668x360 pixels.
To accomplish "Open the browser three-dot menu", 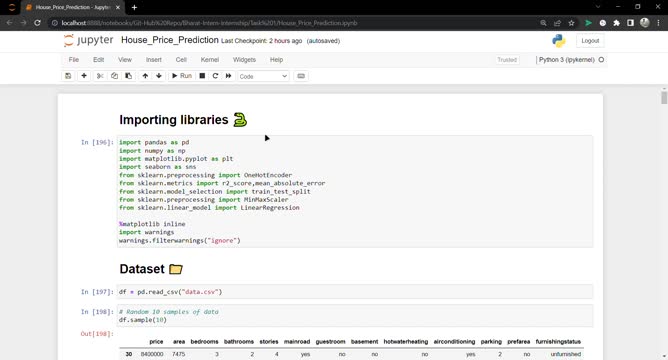I will pos(659,23).
